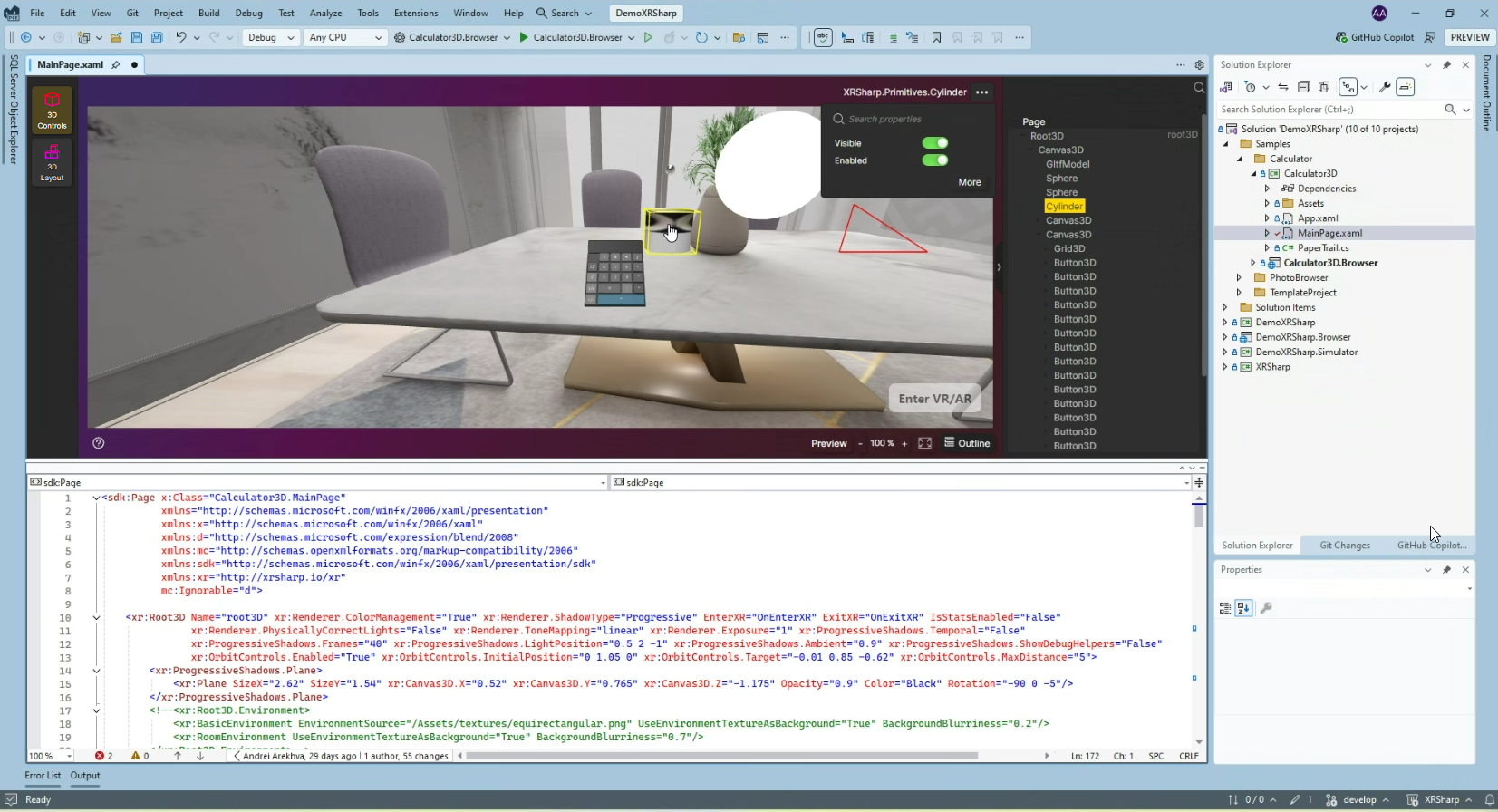
Task: Open the Any CPU platform dropdown
Action: click(345, 38)
